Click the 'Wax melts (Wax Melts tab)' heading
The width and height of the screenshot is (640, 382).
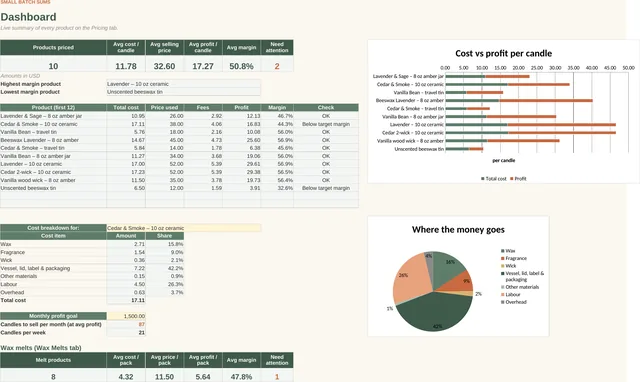pyautogui.click(x=40, y=348)
